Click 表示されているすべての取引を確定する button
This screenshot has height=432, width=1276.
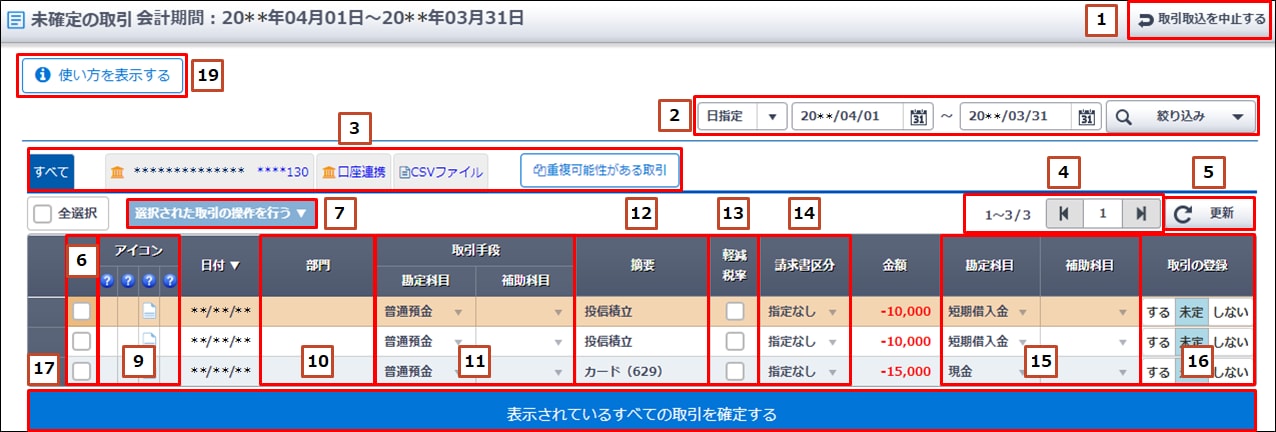tap(641, 412)
